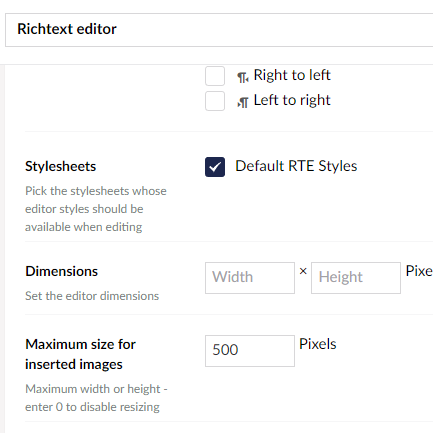Focus the Width dimension input

coord(250,278)
